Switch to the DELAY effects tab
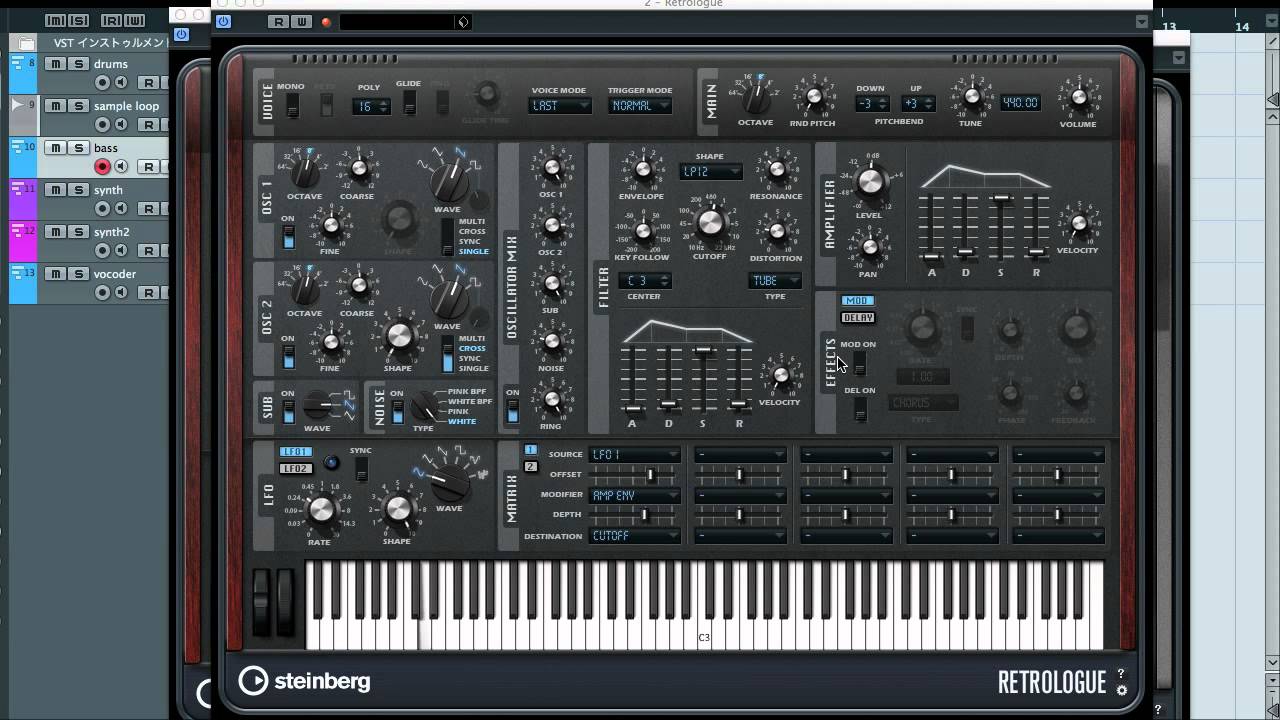This screenshot has height=720, width=1280. 857,318
